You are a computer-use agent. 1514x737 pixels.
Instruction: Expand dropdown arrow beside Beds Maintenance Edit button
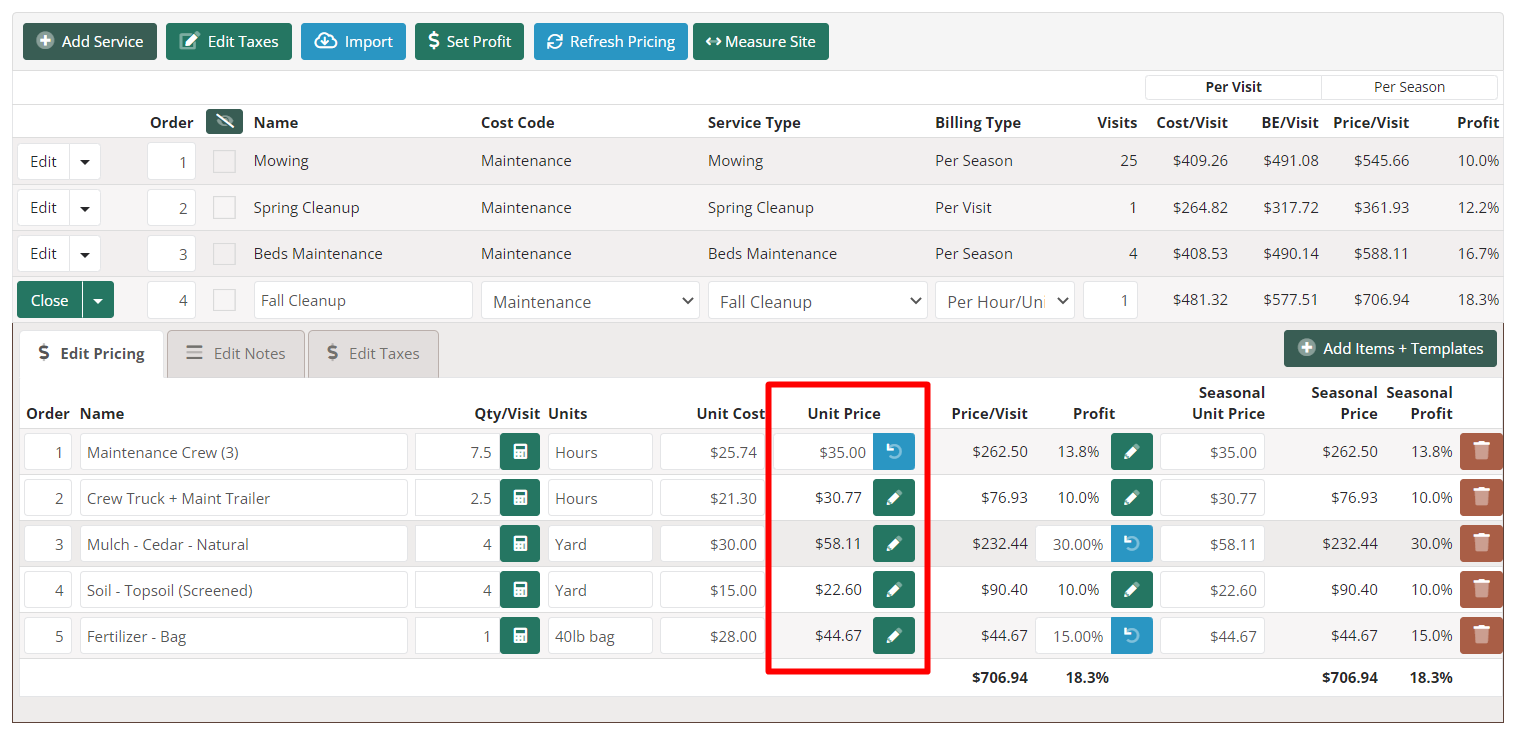point(85,254)
